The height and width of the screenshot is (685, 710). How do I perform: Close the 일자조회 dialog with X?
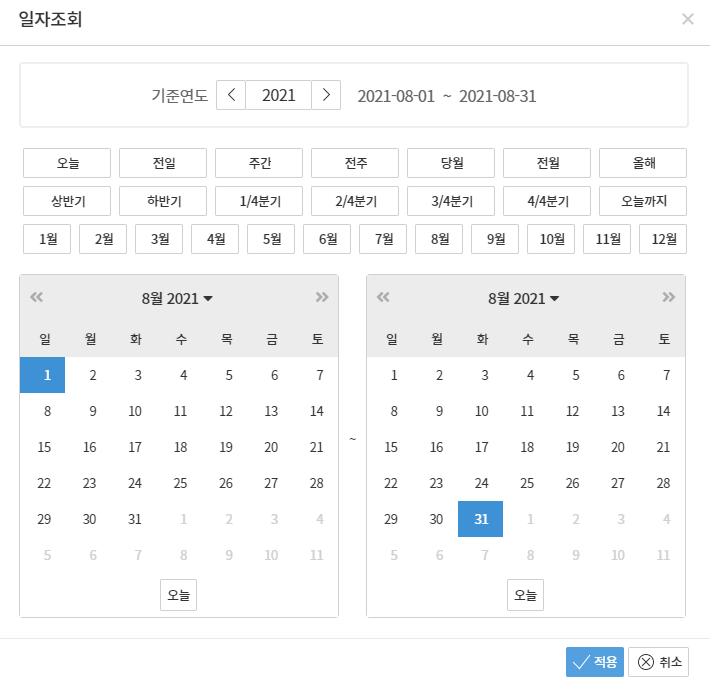pyautogui.click(x=687, y=19)
